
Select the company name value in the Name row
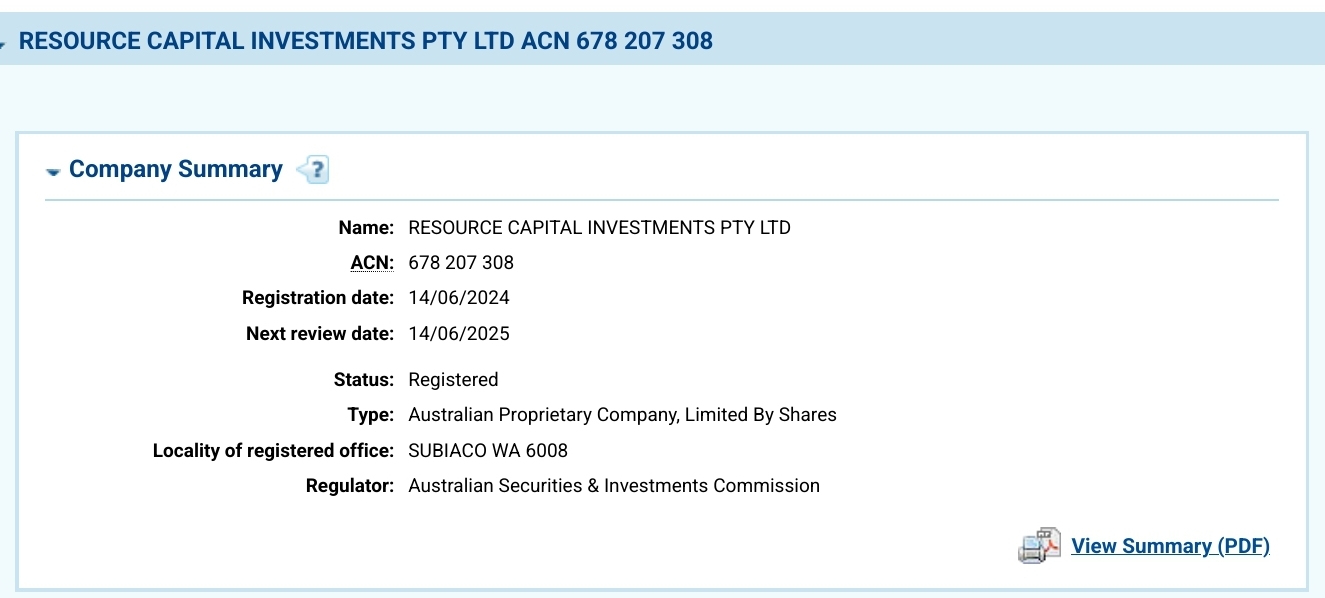[x=600, y=228]
